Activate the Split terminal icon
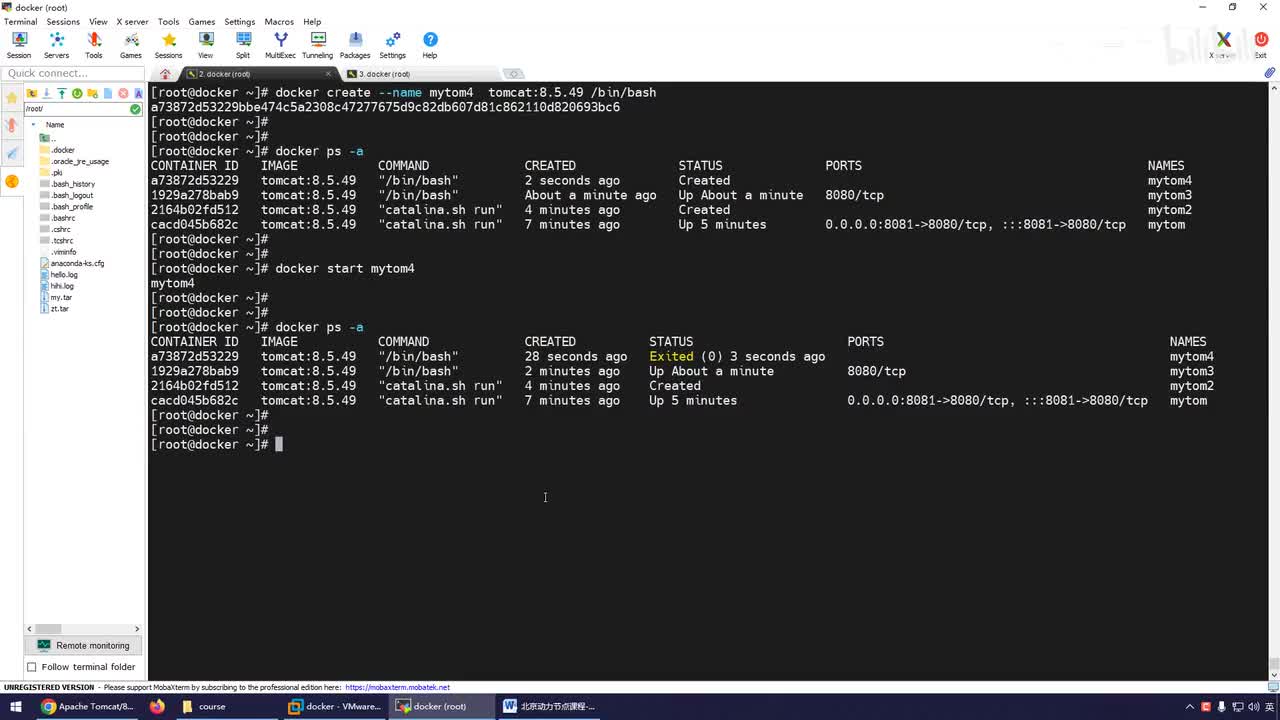This screenshot has width=1280, height=720. pyautogui.click(x=243, y=45)
